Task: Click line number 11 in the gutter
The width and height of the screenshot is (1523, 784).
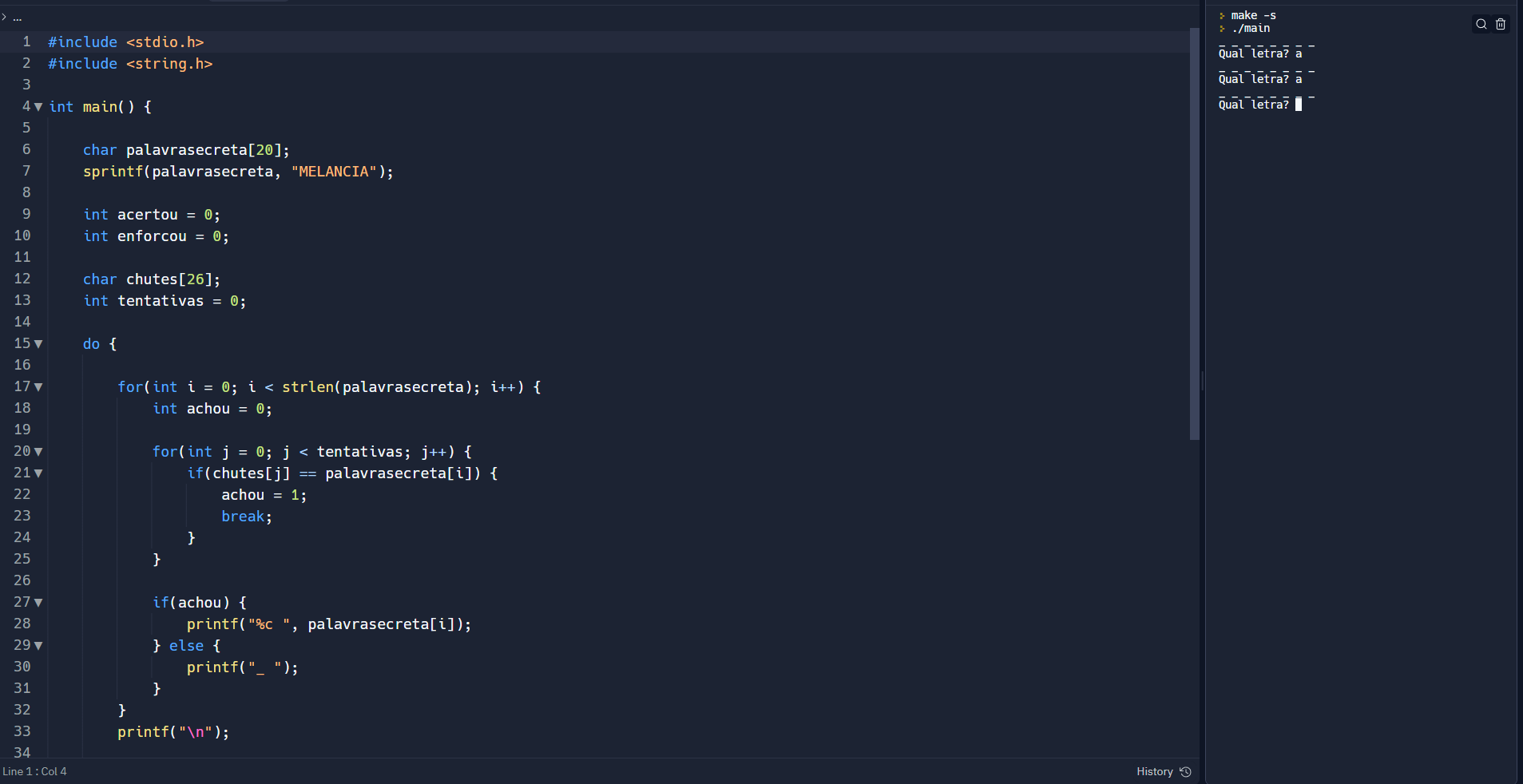Action: (x=22, y=257)
